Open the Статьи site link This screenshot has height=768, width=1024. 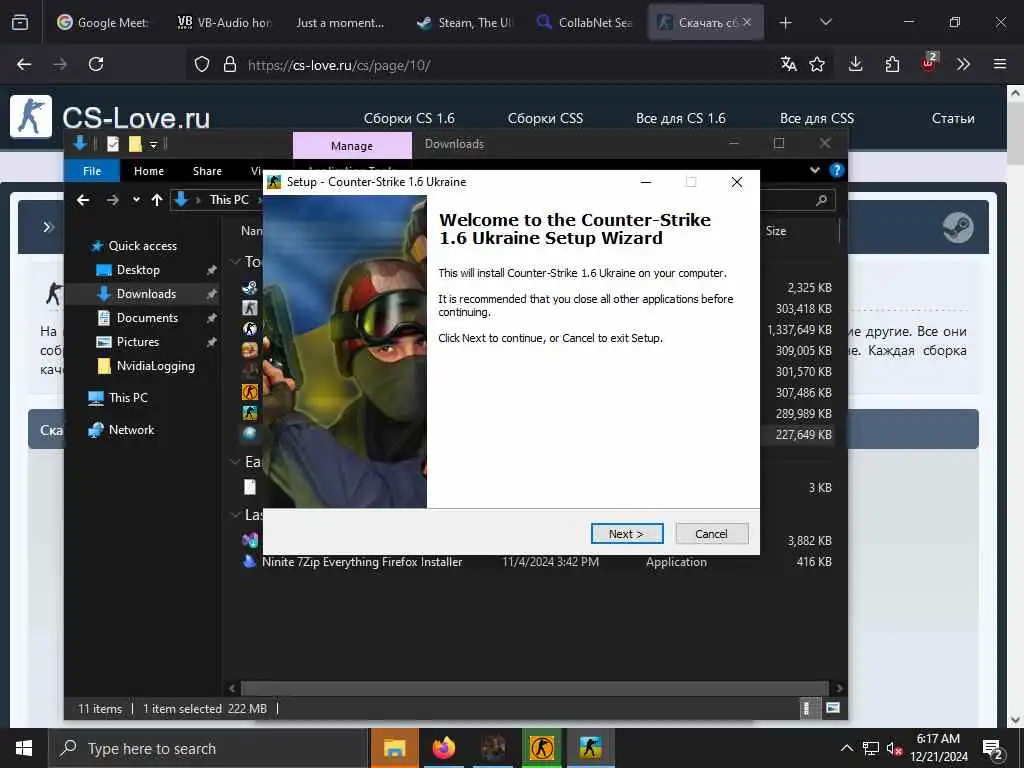click(x=953, y=118)
